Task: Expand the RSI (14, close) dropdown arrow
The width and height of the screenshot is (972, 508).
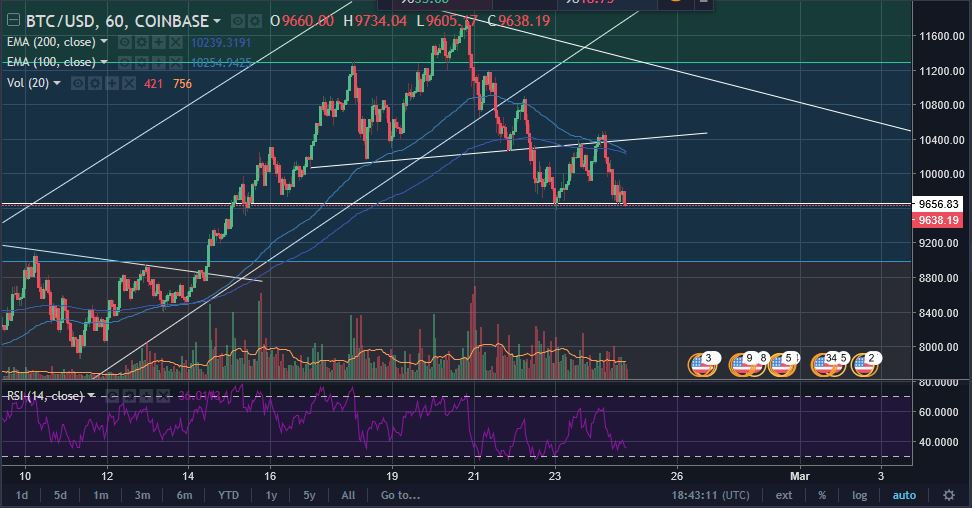Action: [x=91, y=395]
